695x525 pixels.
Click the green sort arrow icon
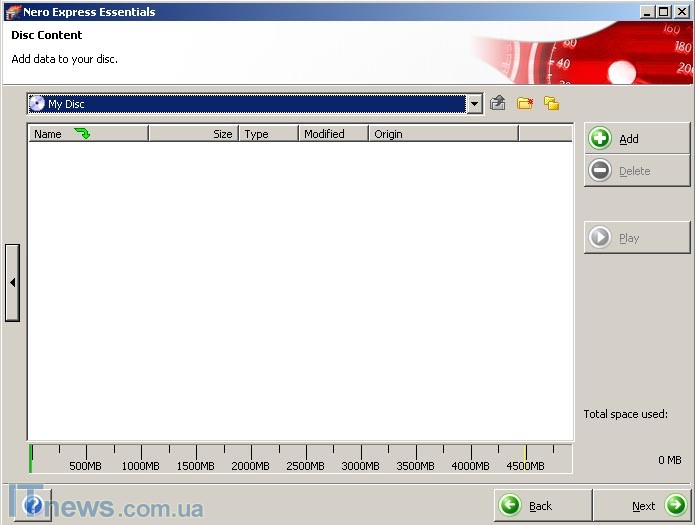(82, 133)
